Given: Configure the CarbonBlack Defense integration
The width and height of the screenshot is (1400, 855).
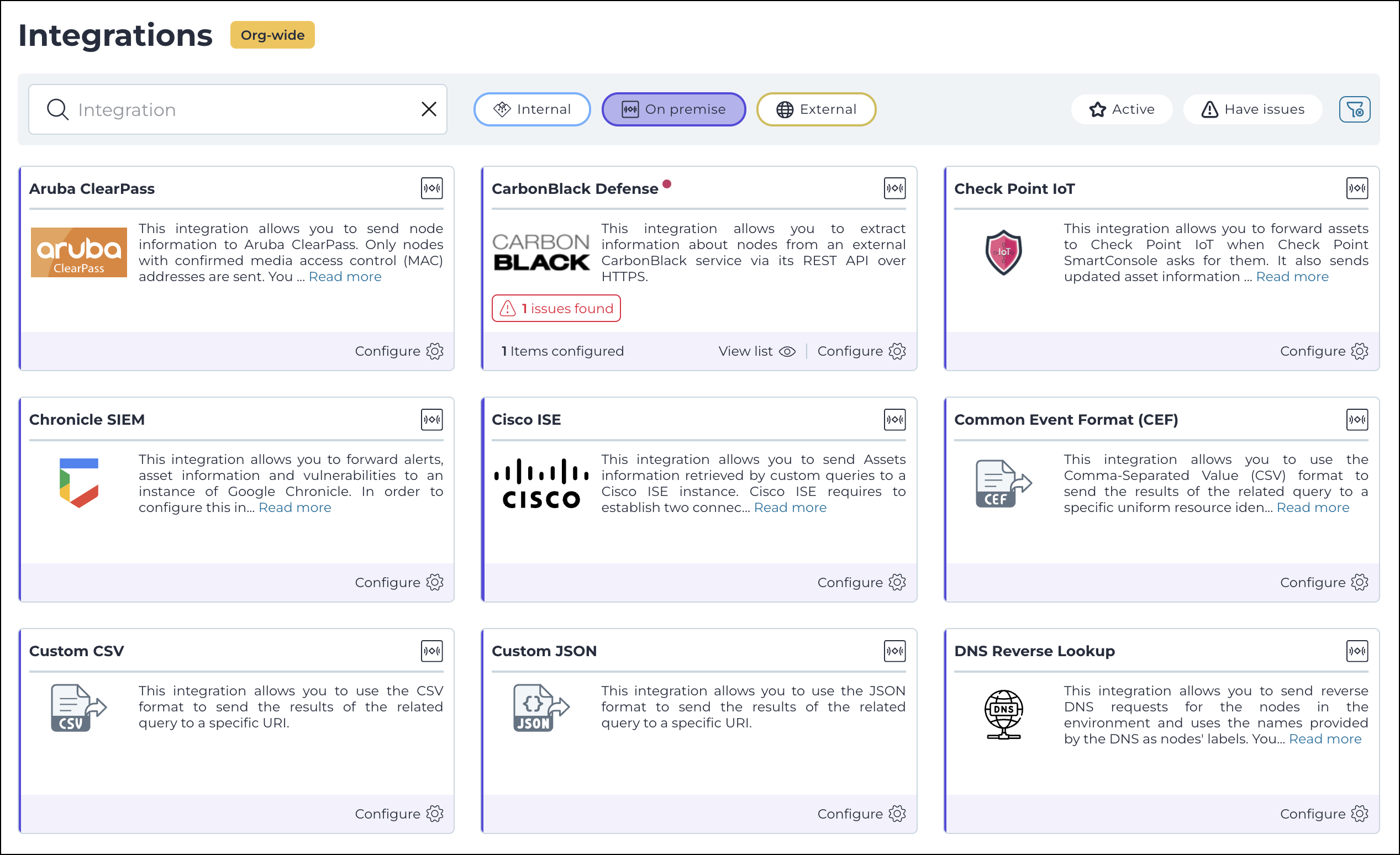Looking at the screenshot, I should [x=861, y=351].
